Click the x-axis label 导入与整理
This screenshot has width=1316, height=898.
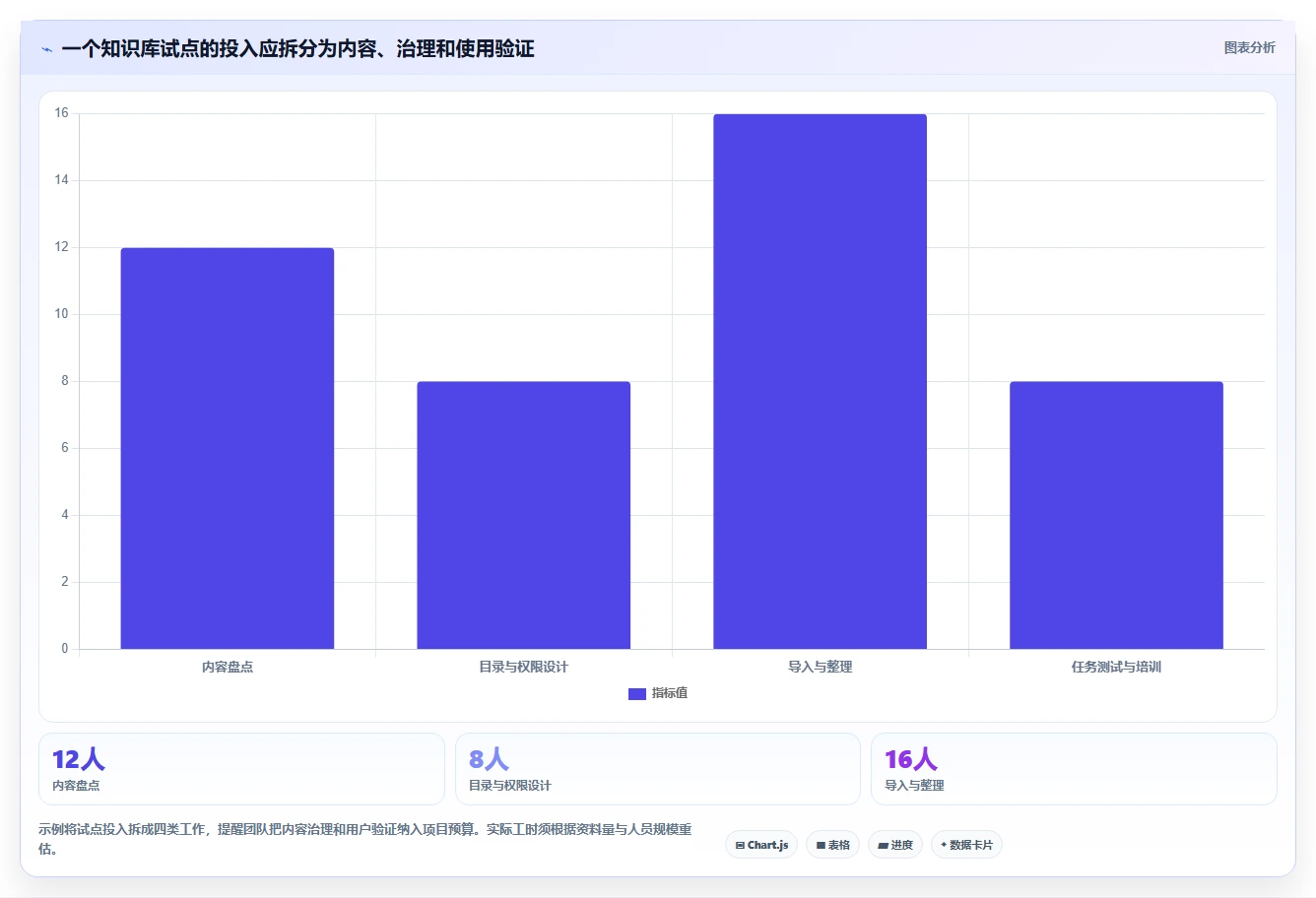tap(821, 667)
